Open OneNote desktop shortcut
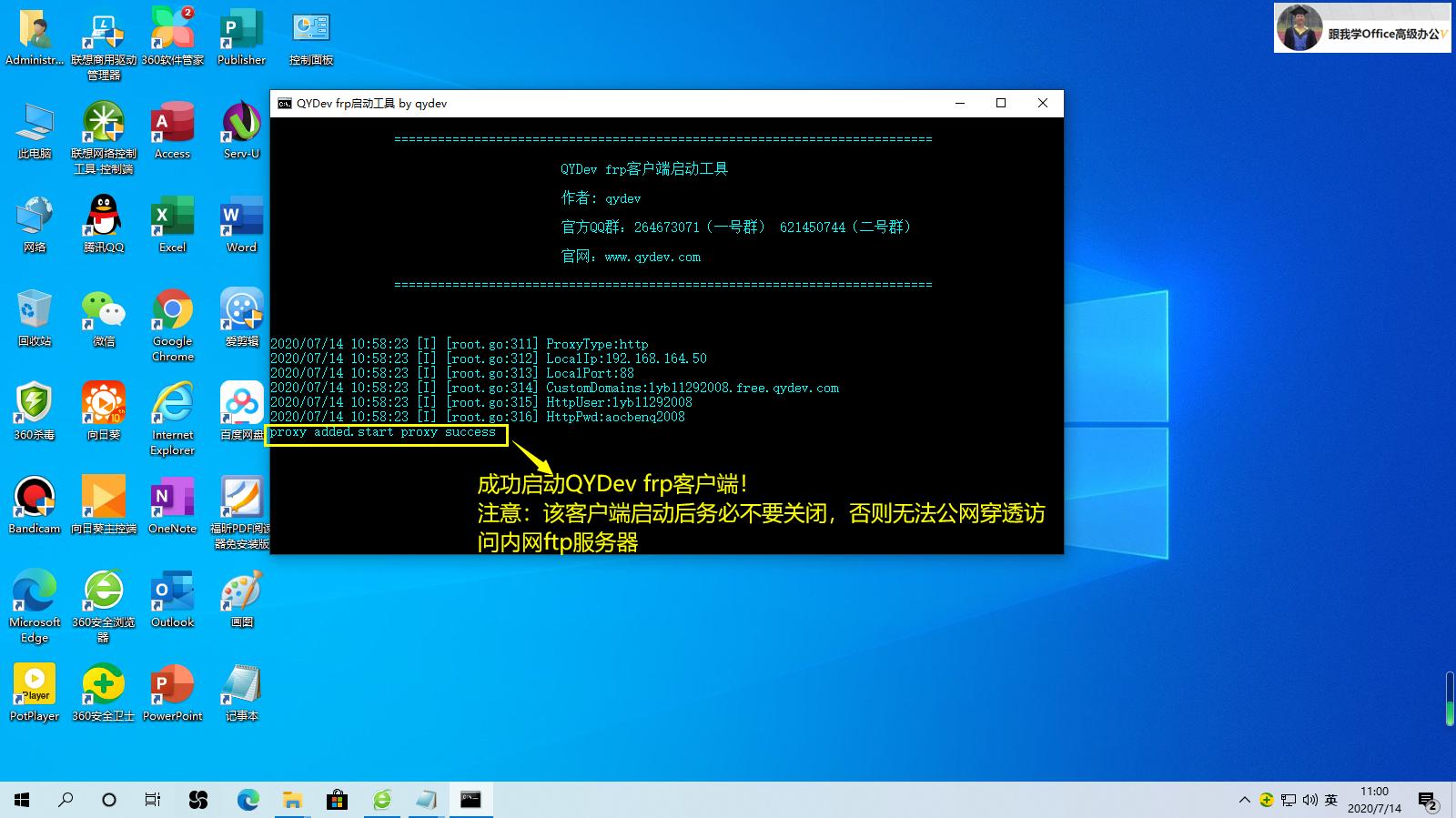 [x=173, y=506]
